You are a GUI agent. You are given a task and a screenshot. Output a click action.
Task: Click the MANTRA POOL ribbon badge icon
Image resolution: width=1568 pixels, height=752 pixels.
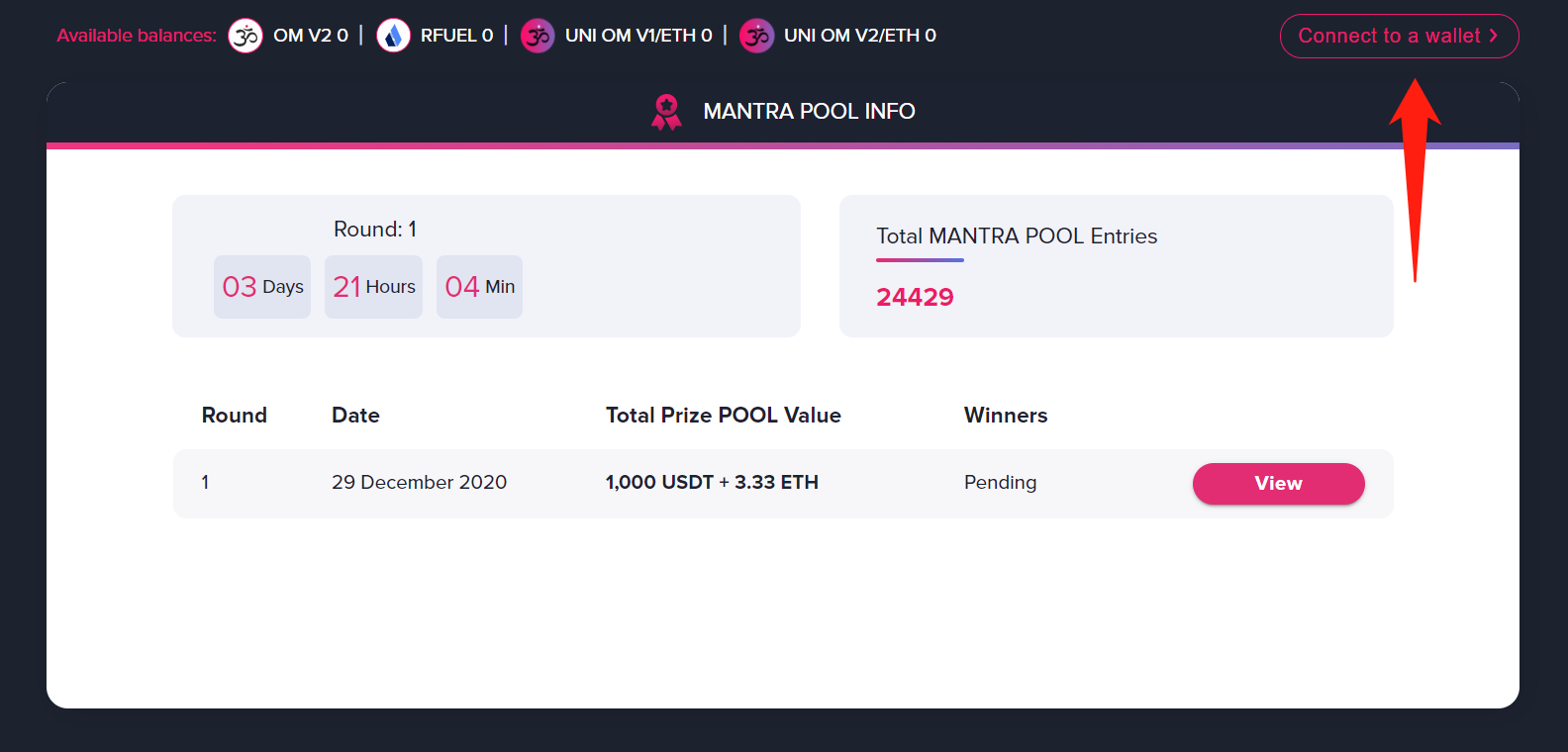coord(666,112)
